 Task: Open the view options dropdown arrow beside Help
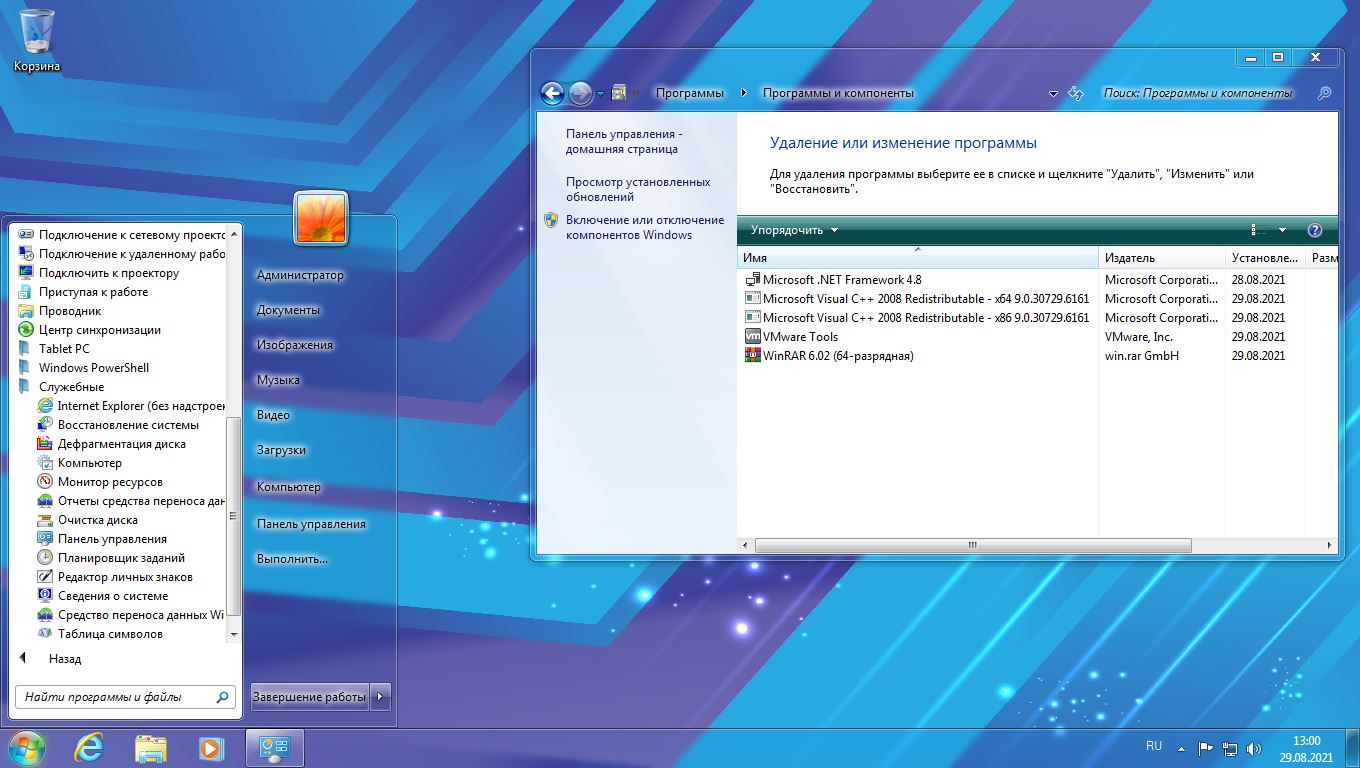click(x=1283, y=230)
